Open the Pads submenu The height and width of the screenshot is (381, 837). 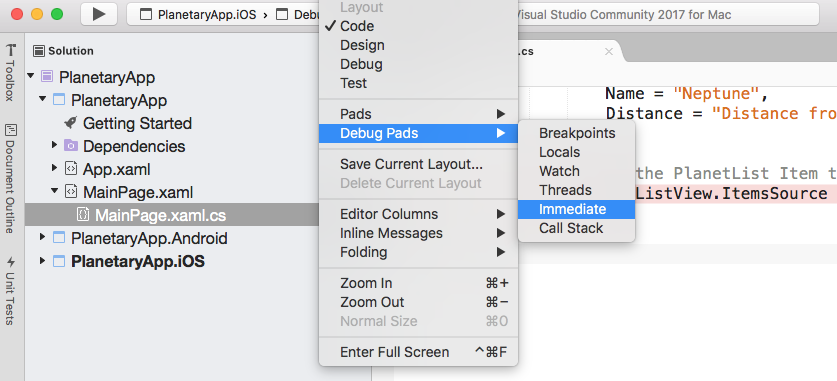418,114
